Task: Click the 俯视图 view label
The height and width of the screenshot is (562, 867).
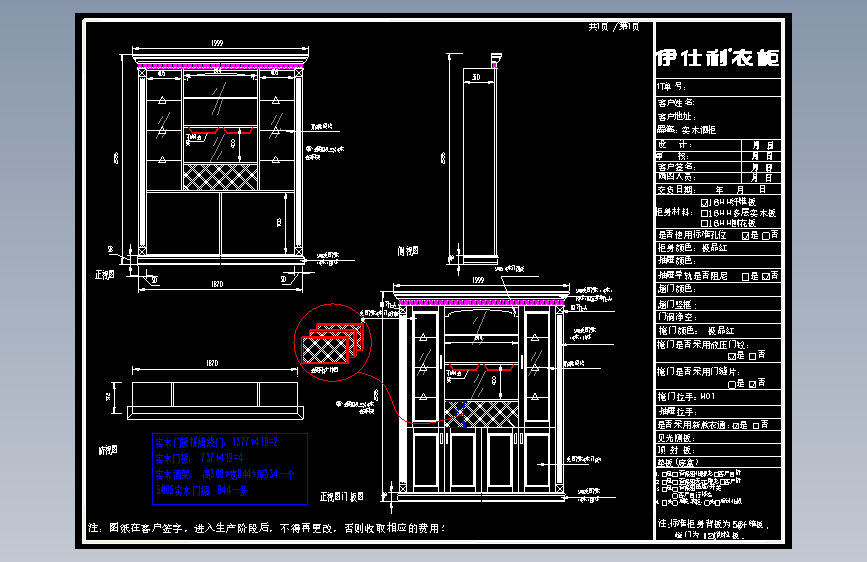Action: [x=108, y=451]
